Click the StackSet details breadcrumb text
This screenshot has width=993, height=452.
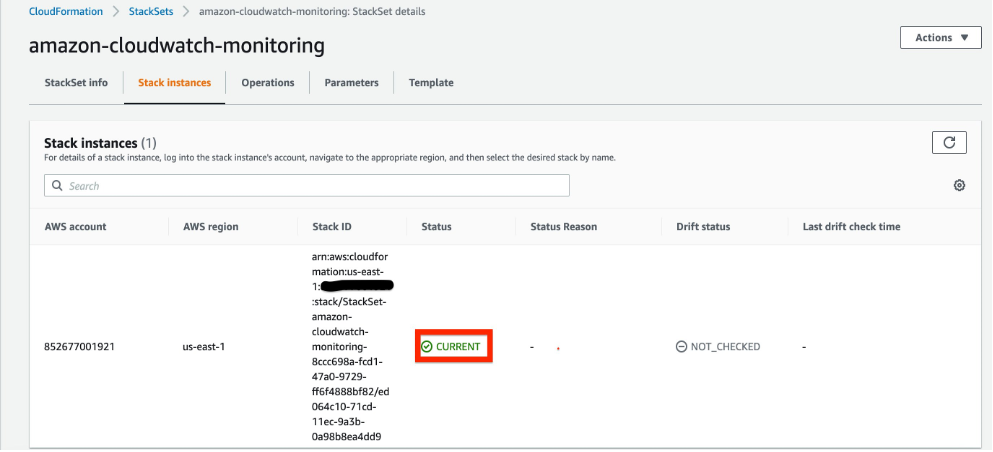[312, 11]
